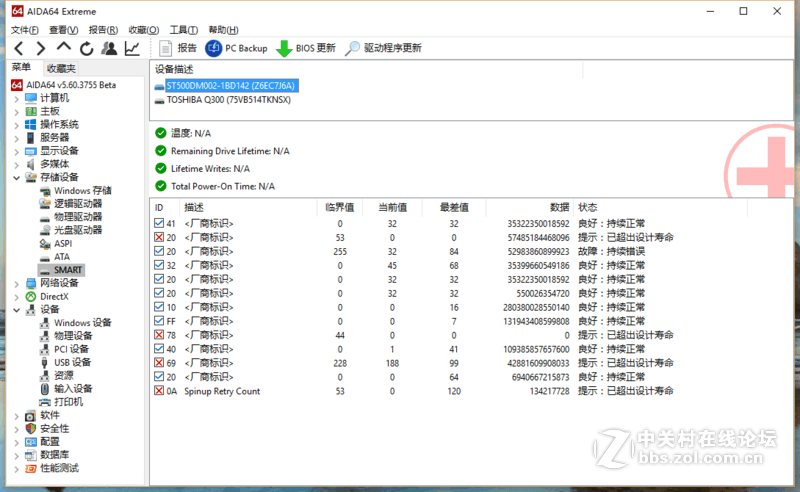800x492 pixels.
Task: Open the graph chart icon
Action: click(132, 48)
